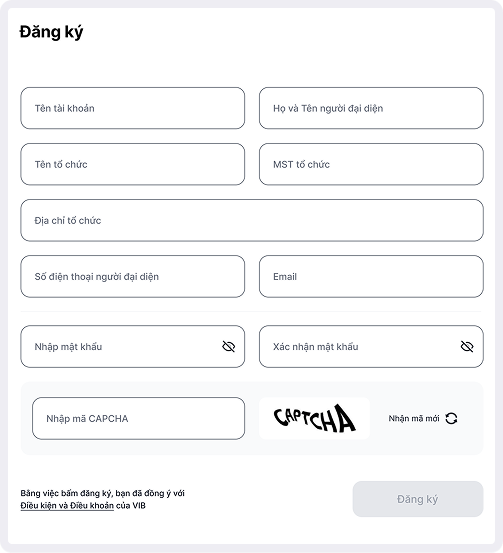This screenshot has width=503, height=553.
Task: Click the Nhập mã CAPCHA input
Action: tap(138, 419)
